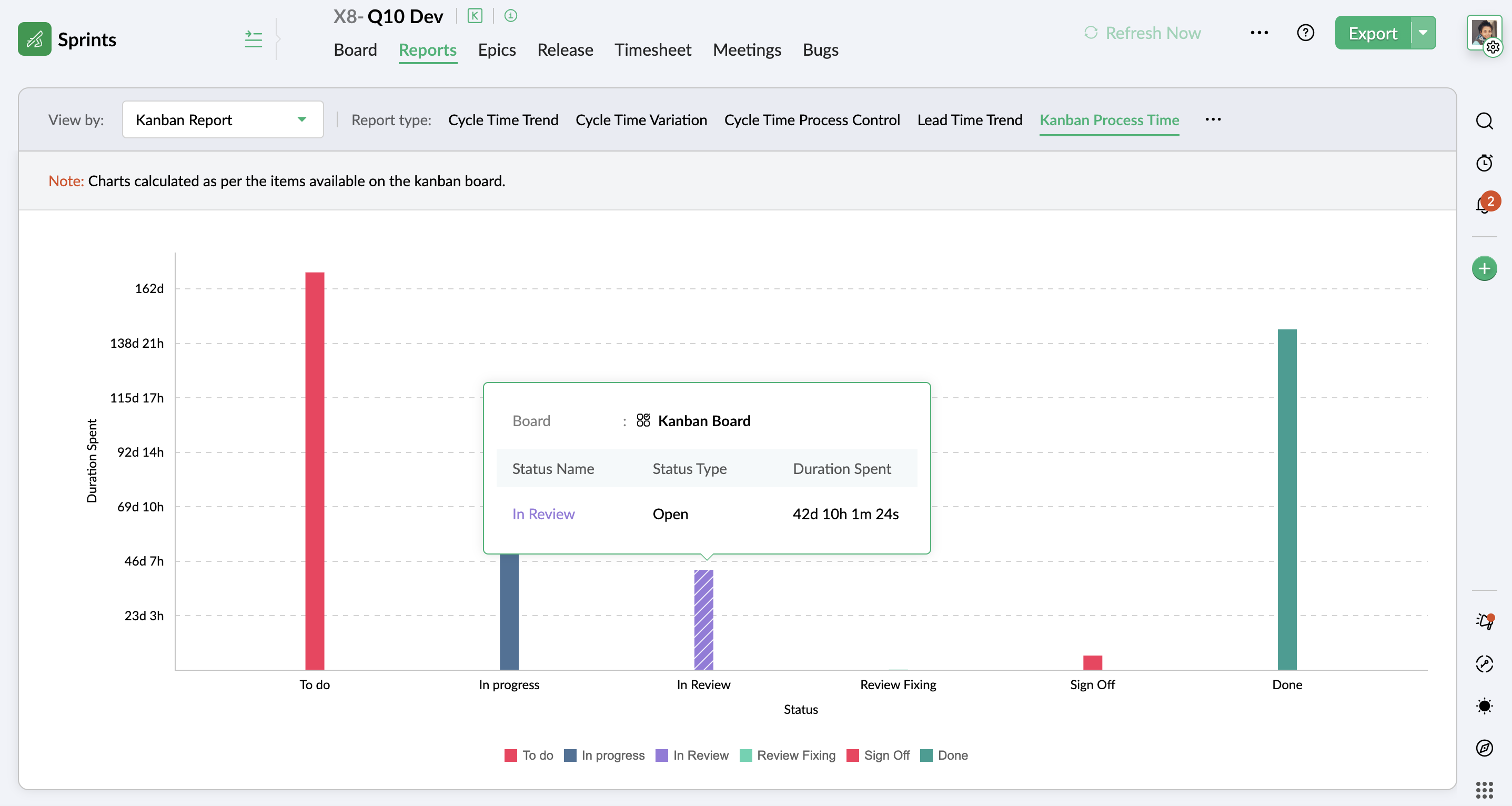The width and height of the screenshot is (1512, 806).
Task: Open the search icon in right sidebar
Action: point(1484,121)
